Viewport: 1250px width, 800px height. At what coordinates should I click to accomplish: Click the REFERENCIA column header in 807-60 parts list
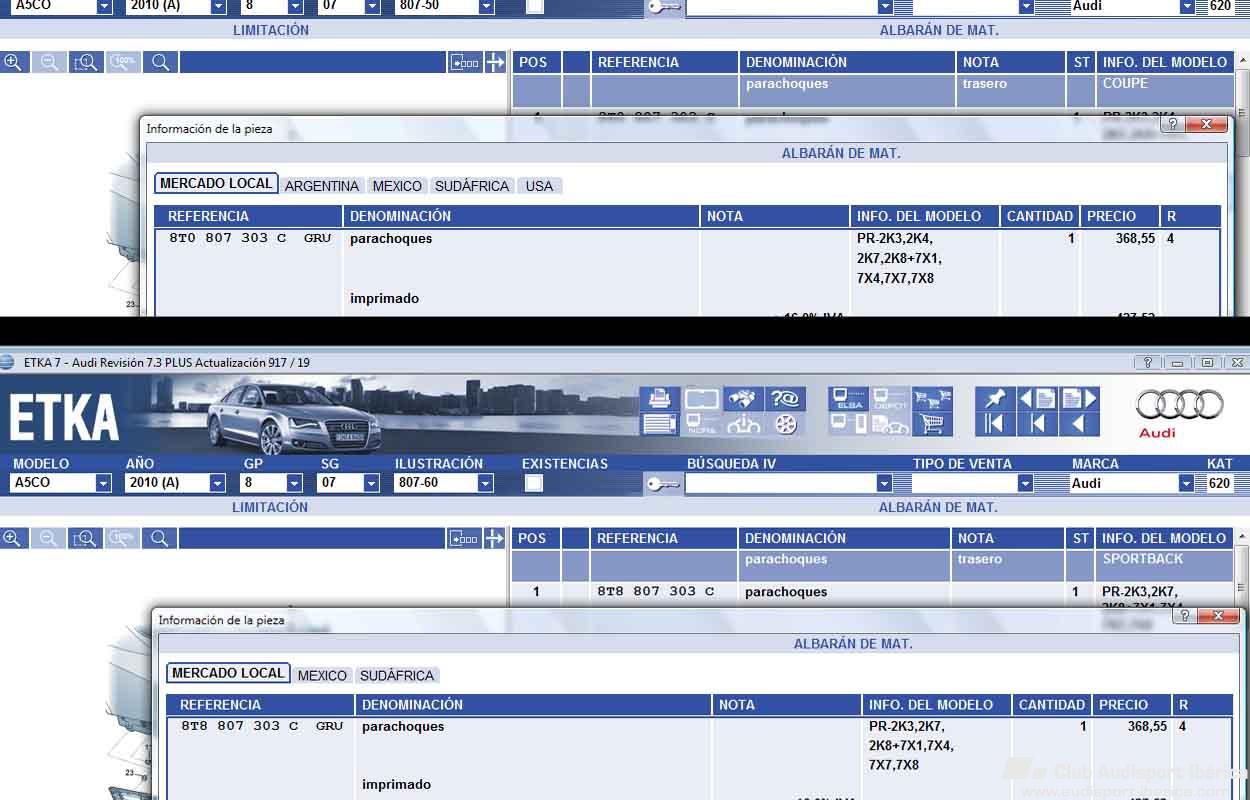[x=664, y=538]
